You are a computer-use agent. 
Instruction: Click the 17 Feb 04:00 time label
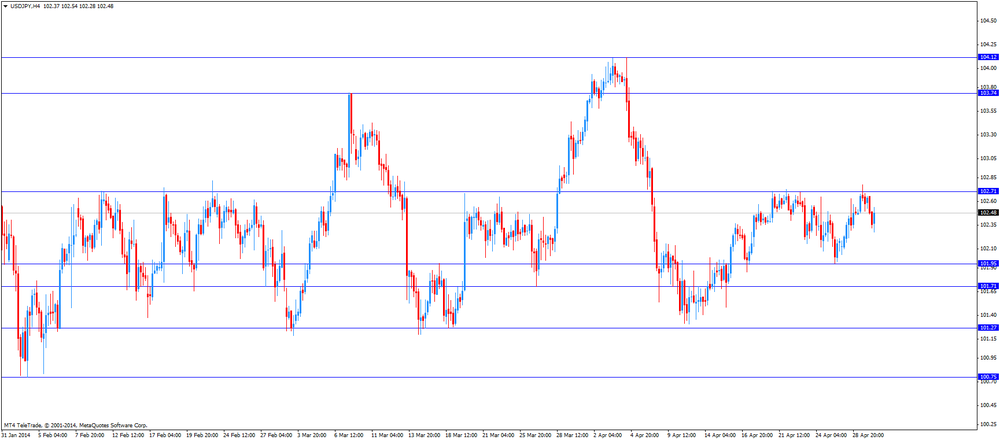tap(163, 436)
